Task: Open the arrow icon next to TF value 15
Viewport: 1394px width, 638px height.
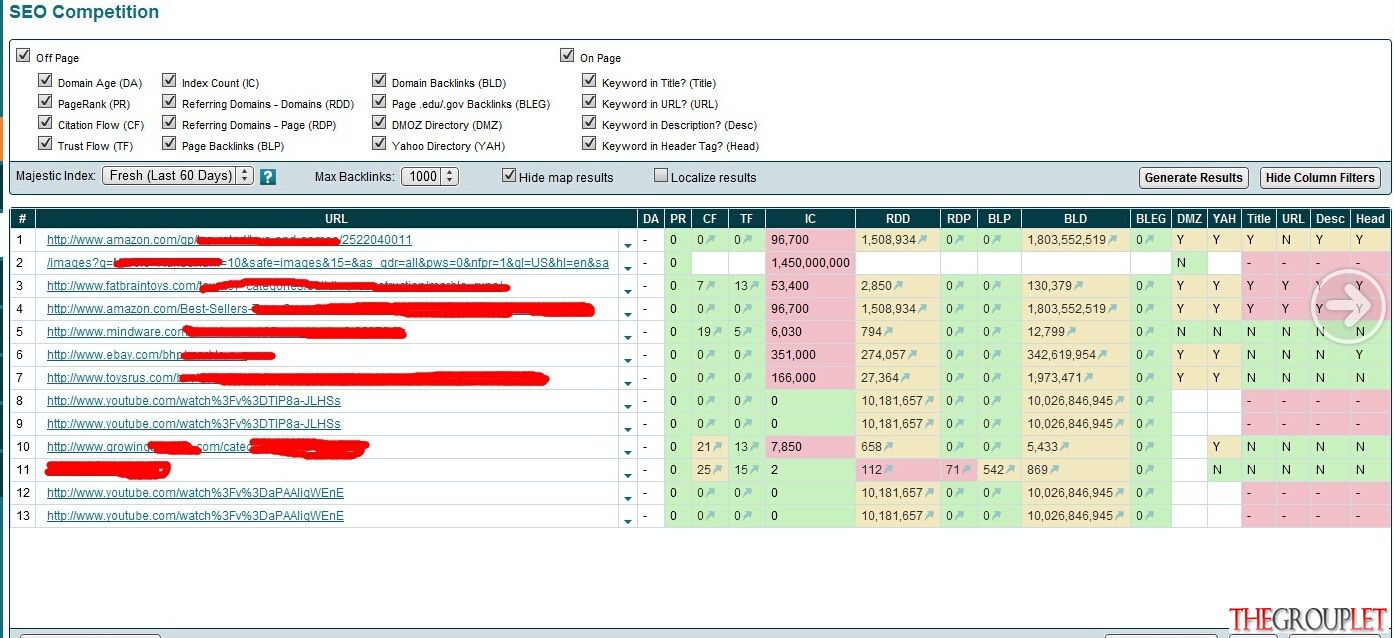Action: [752, 470]
